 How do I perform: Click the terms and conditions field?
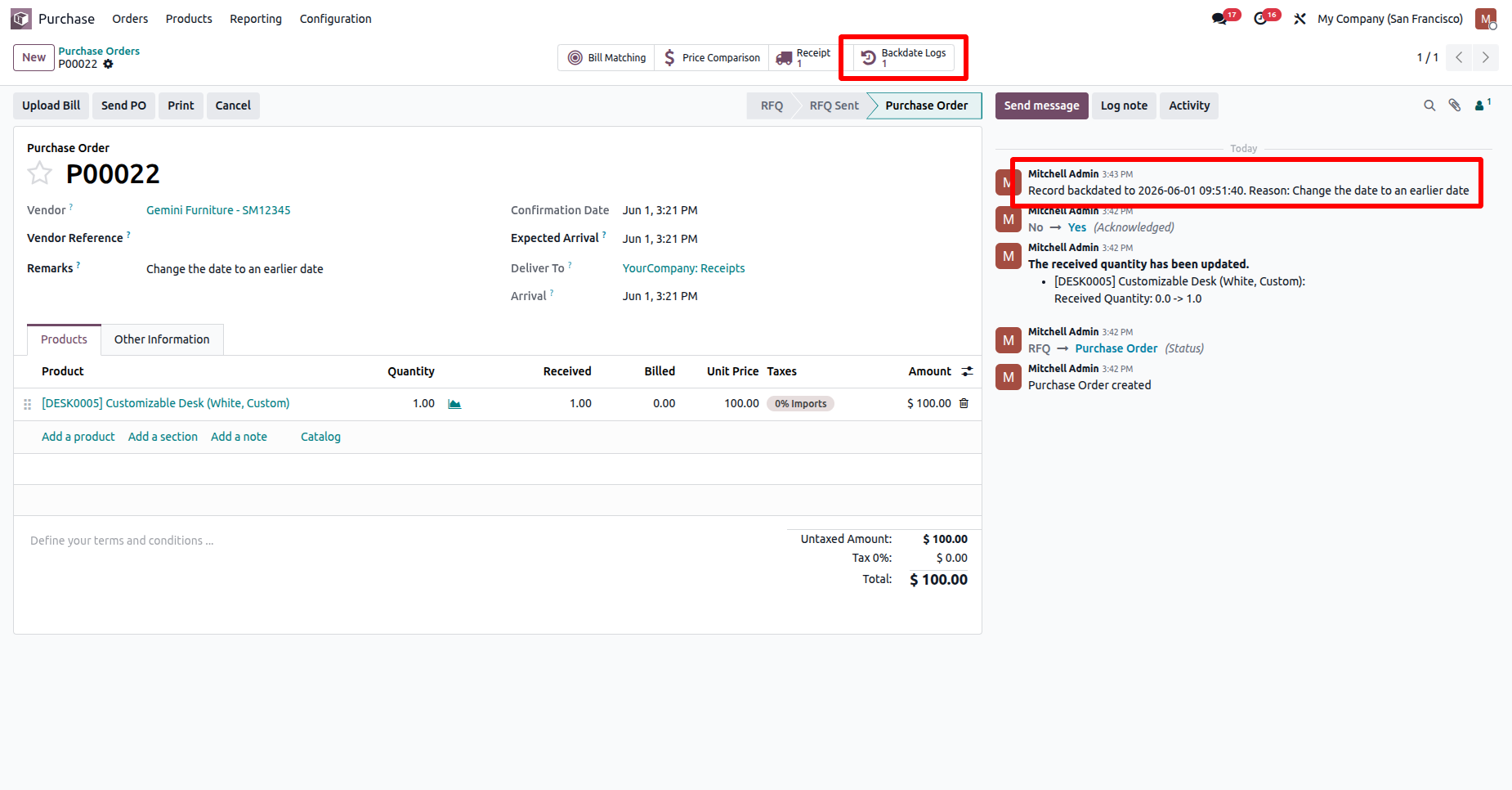(400, 541)
